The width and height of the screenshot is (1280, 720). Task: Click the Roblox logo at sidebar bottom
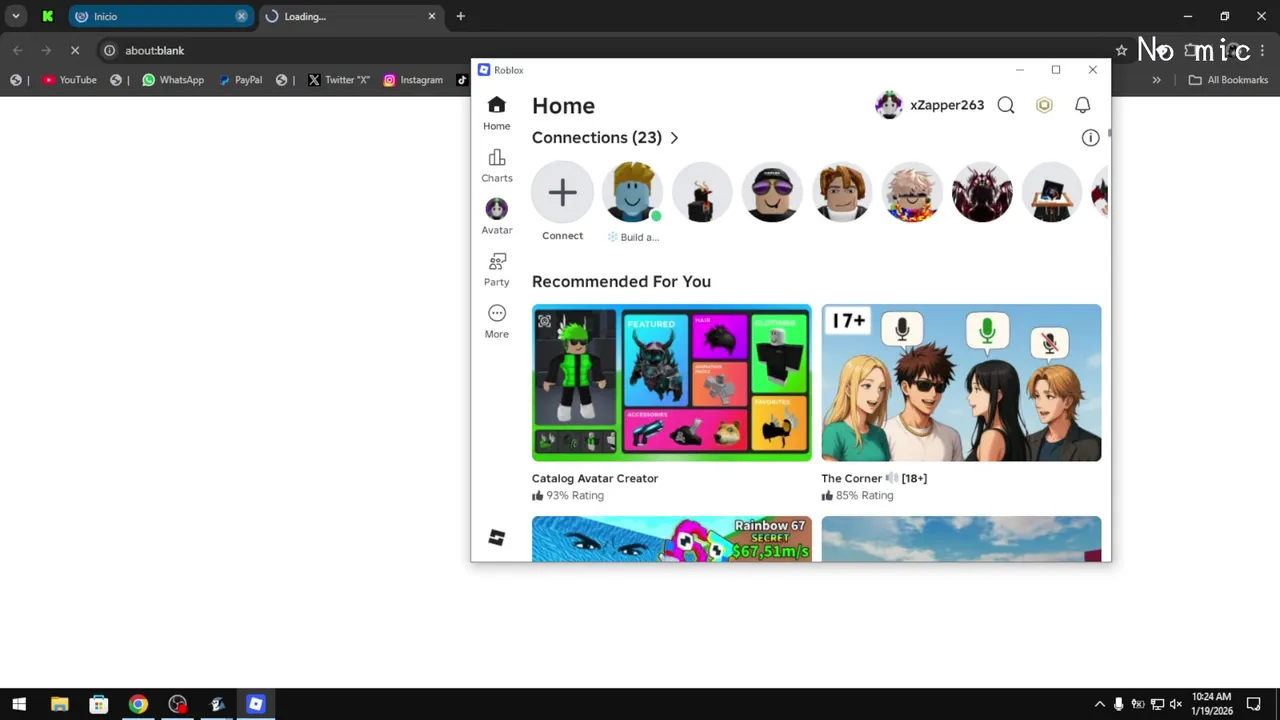[x=497, y=538]
